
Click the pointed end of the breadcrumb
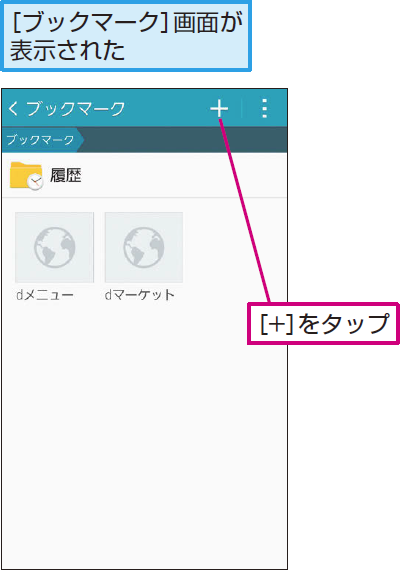point(80,140)
